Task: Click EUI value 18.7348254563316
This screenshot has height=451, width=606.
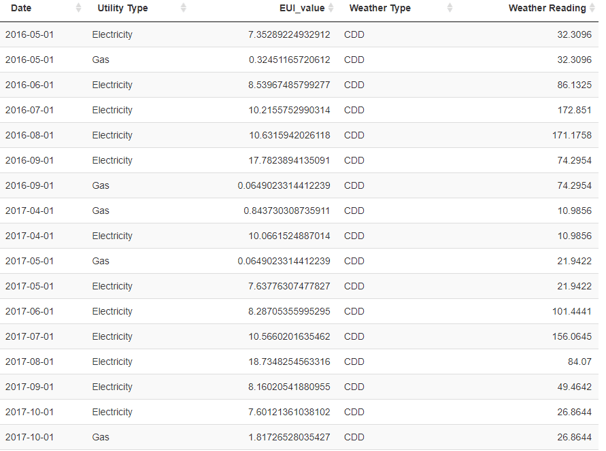Action: pos(289,362)
